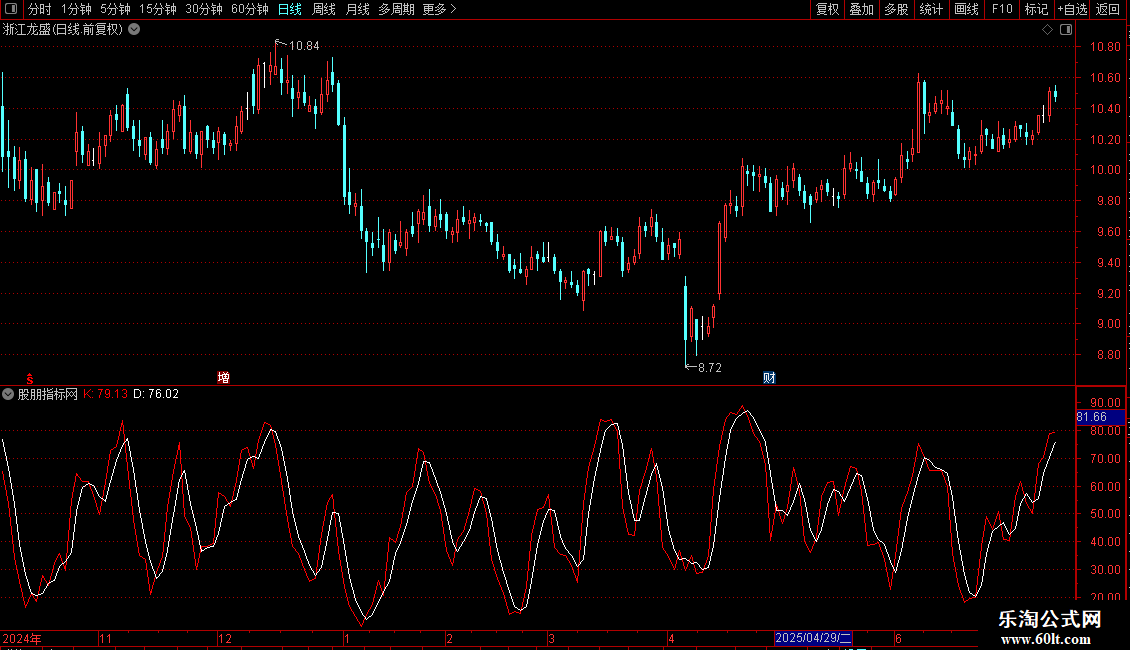This screenshot has width=1130, height=650.
Task: Click 返回 to go back
Action: pos(1108,9)
